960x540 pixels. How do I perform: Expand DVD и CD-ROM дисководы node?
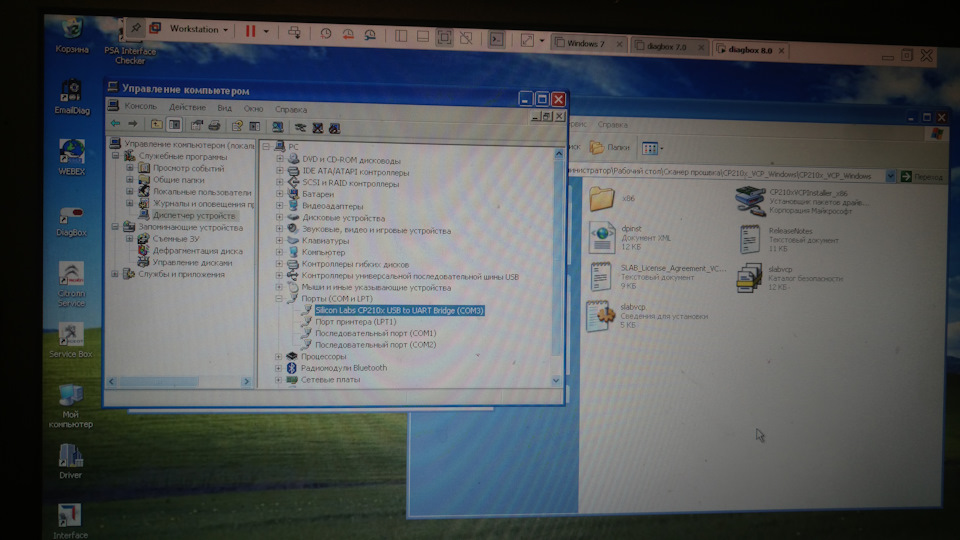pyautogui.click(x=280, y=159)
